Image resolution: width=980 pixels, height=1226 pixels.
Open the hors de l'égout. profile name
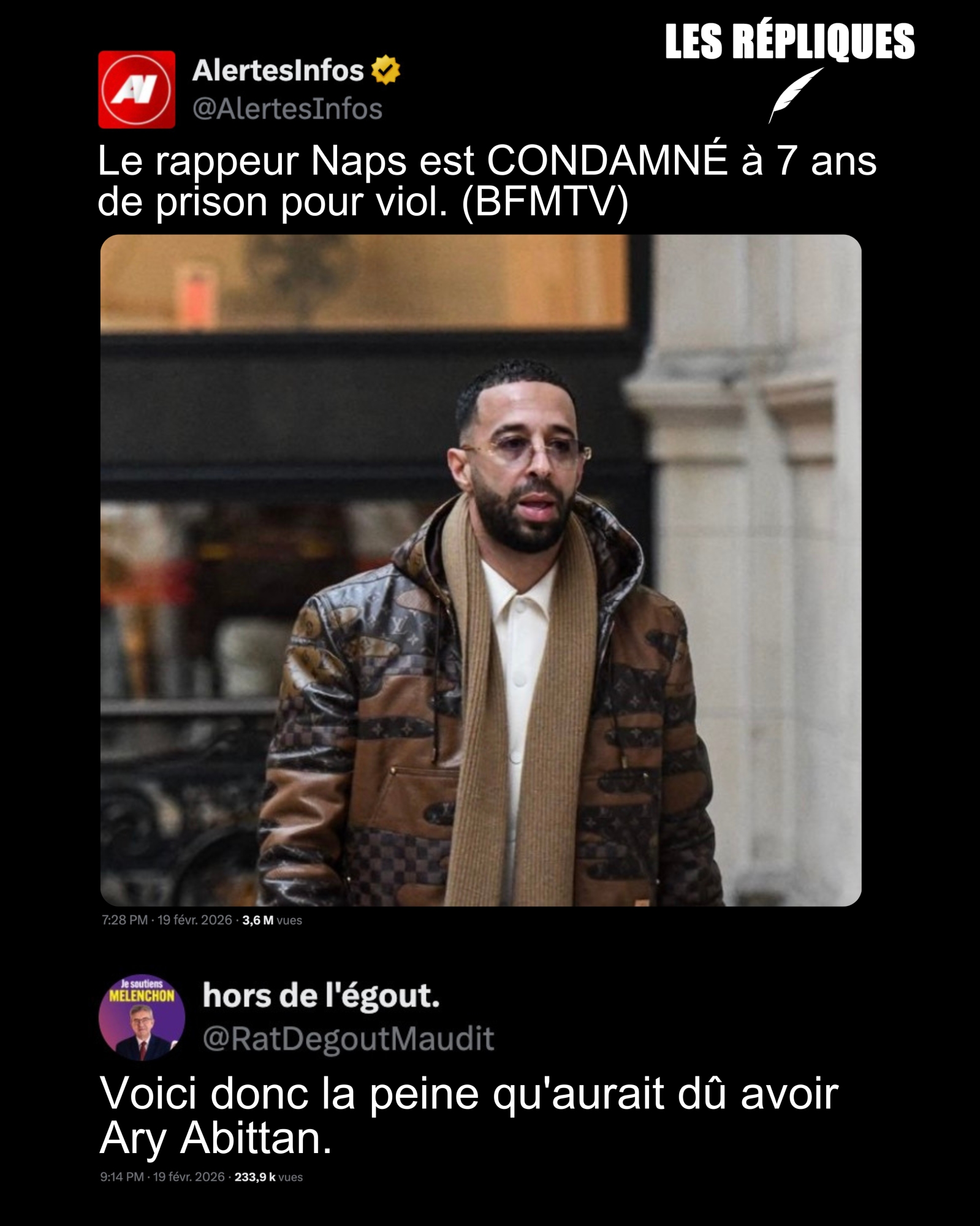point(321,996)
